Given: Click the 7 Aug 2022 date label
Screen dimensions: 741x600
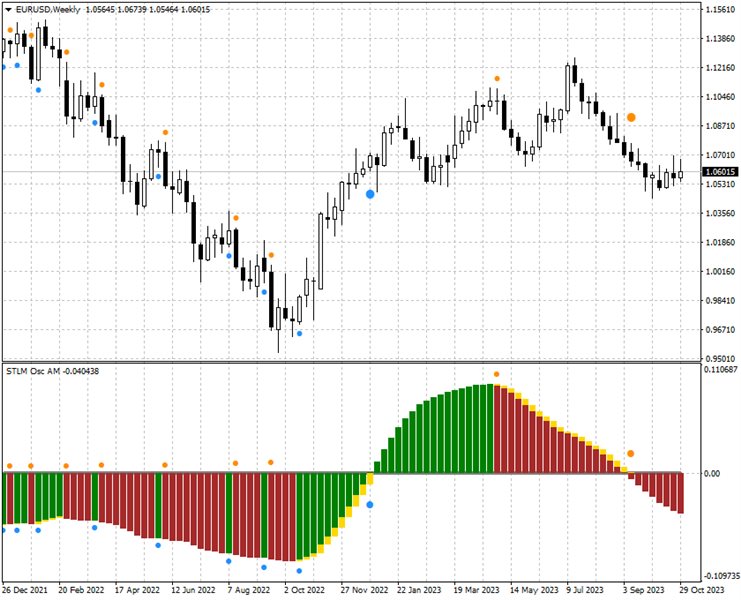Looking at the screenshot, I should point(249,590).
